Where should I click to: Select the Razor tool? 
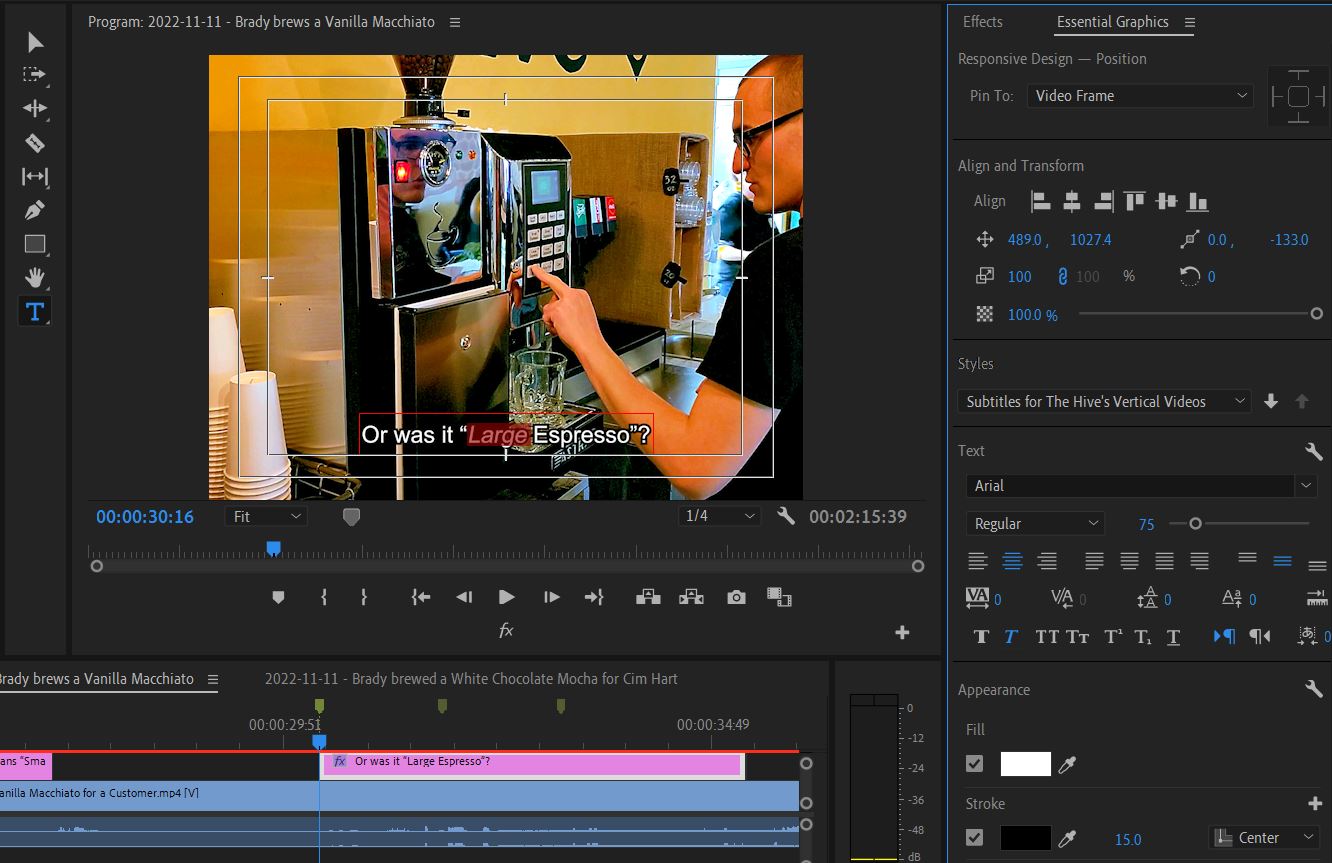(x=35, y=143)
